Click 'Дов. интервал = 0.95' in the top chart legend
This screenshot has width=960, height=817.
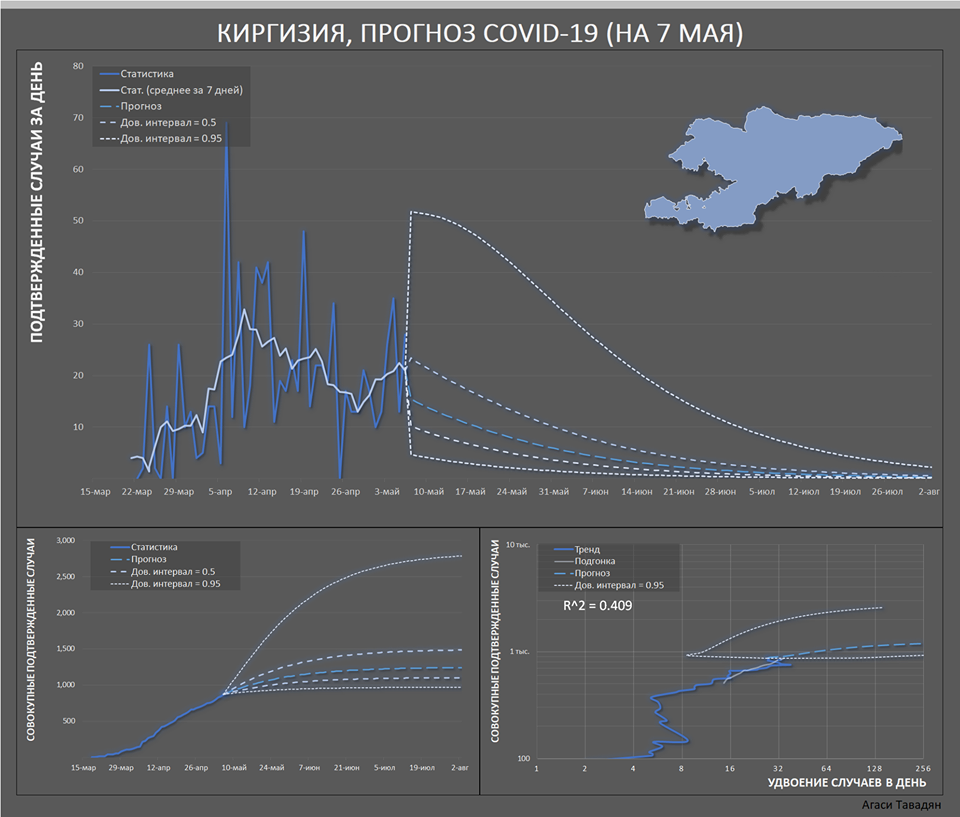coord(171,138)
